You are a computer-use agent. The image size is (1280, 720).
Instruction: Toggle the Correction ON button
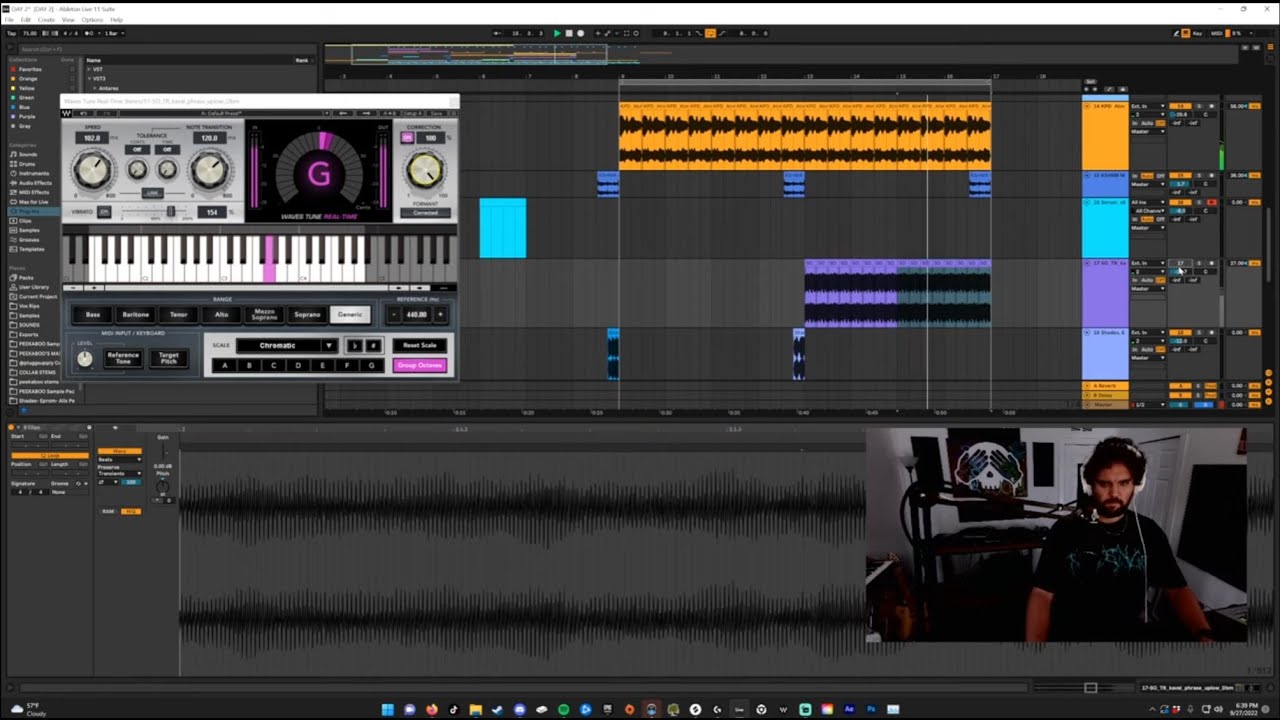click(407, 138)
